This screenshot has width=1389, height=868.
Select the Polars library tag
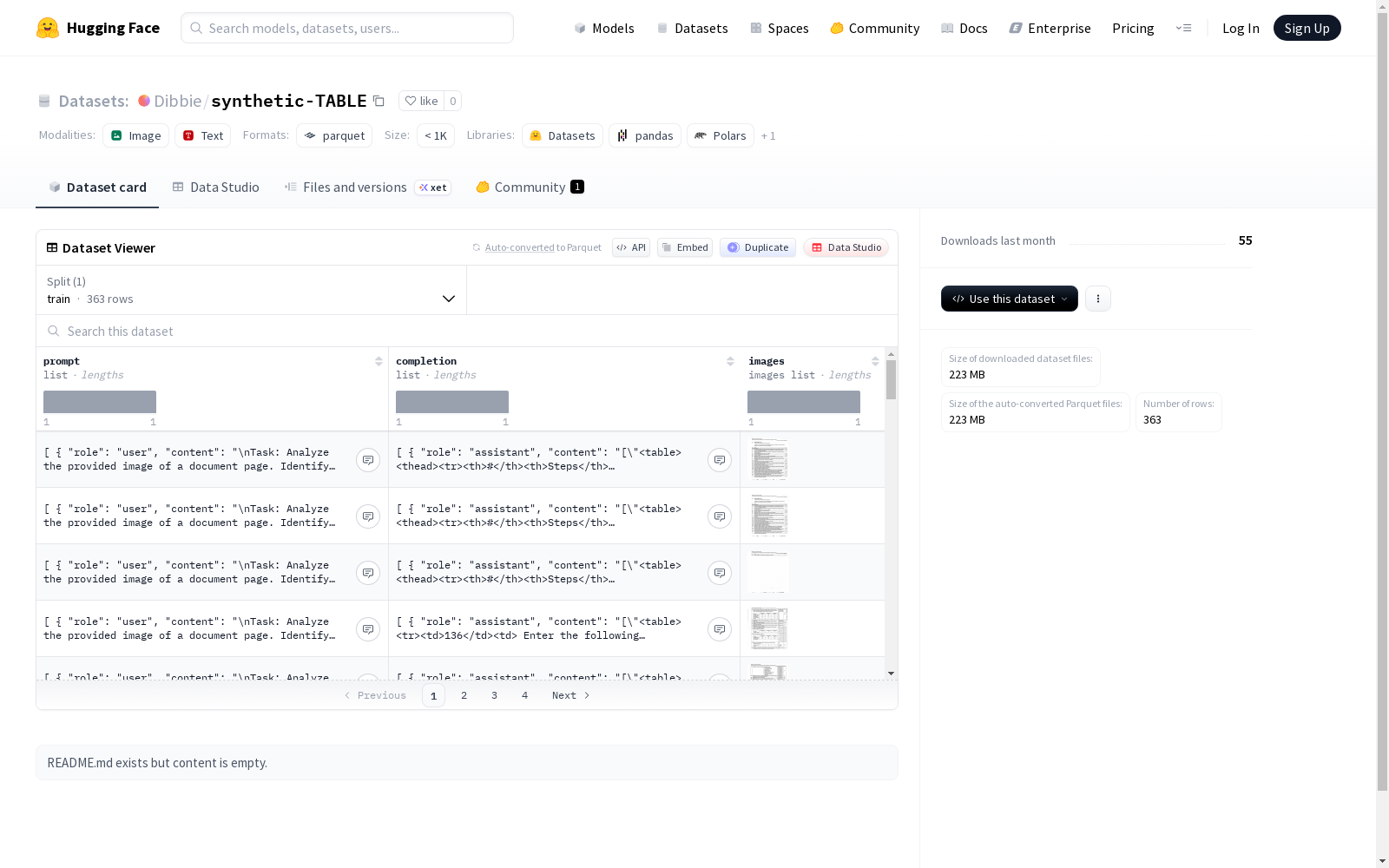[x=721, y=135]
